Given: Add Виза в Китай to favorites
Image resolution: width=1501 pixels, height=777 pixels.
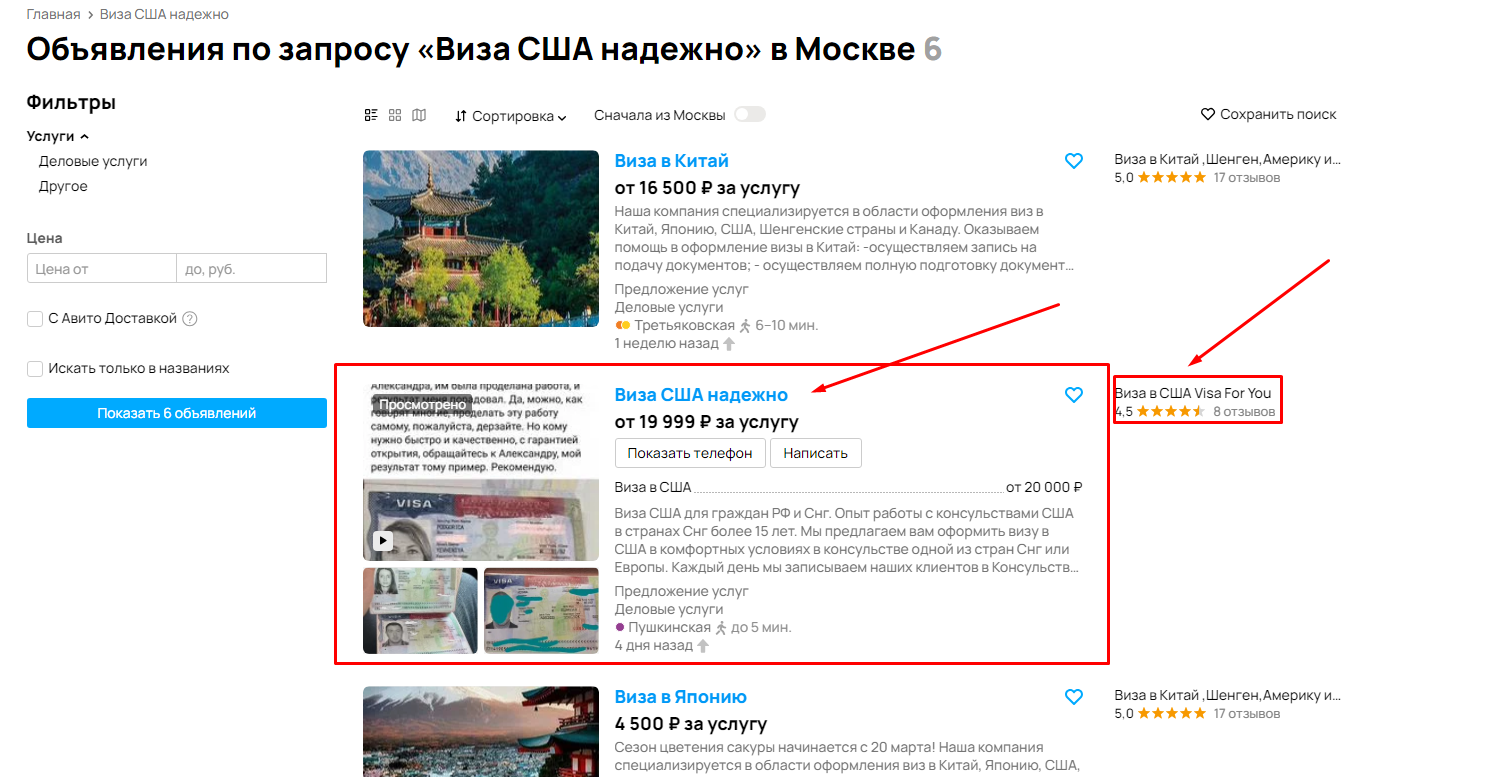Looking at the screenshot, I should click(x=1074, y=161).
